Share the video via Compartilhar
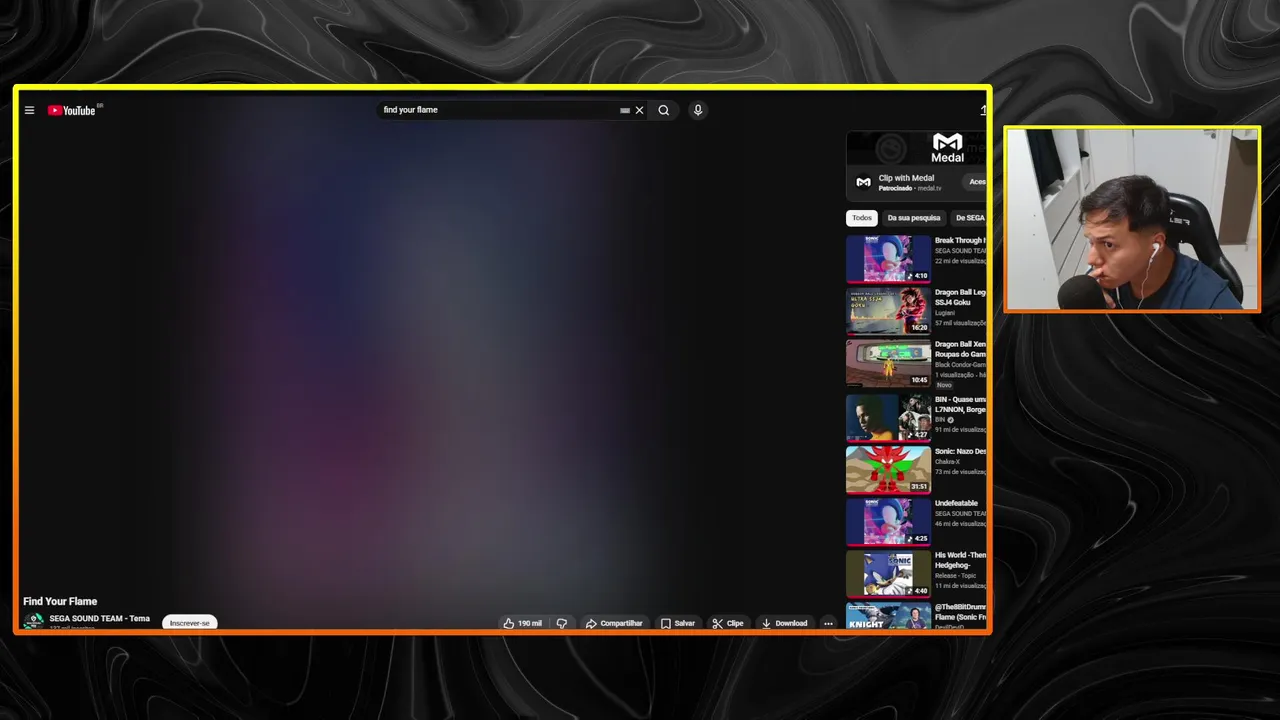This screenshot has height=720, width=1280. (614, 623)
